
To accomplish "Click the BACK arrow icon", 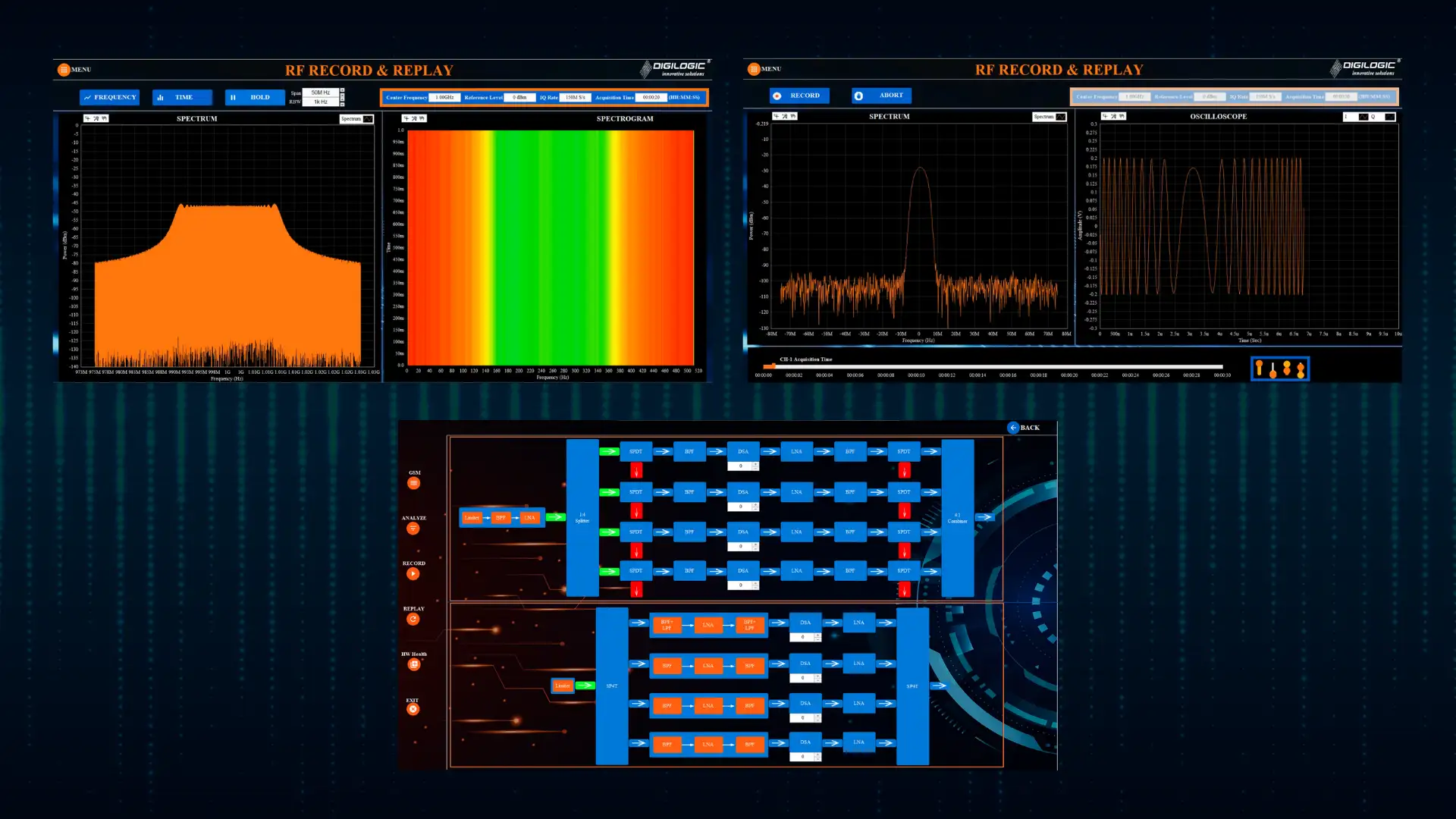I will click(x=1013, y=428).
